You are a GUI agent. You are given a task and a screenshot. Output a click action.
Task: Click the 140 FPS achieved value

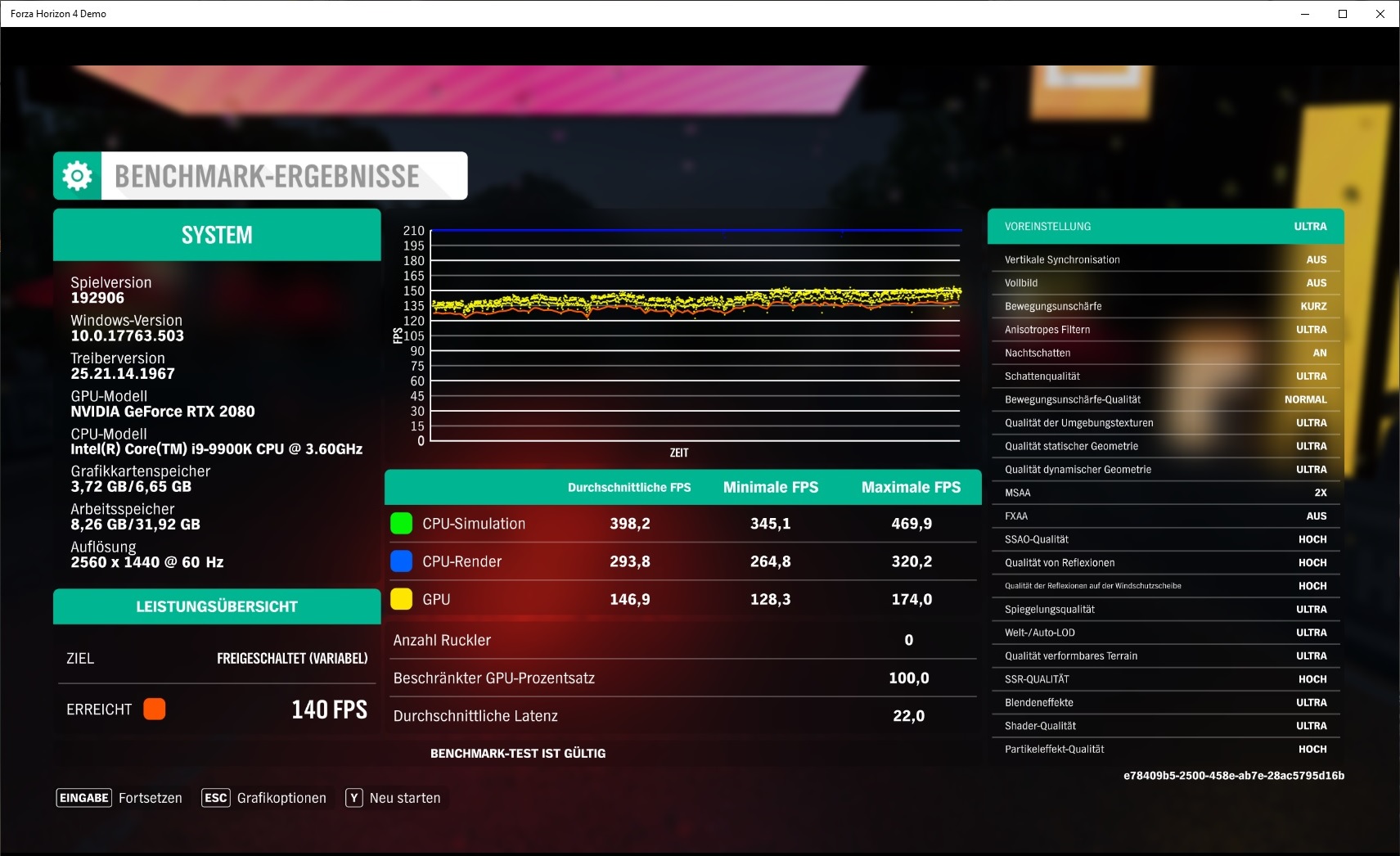(329, 710)
